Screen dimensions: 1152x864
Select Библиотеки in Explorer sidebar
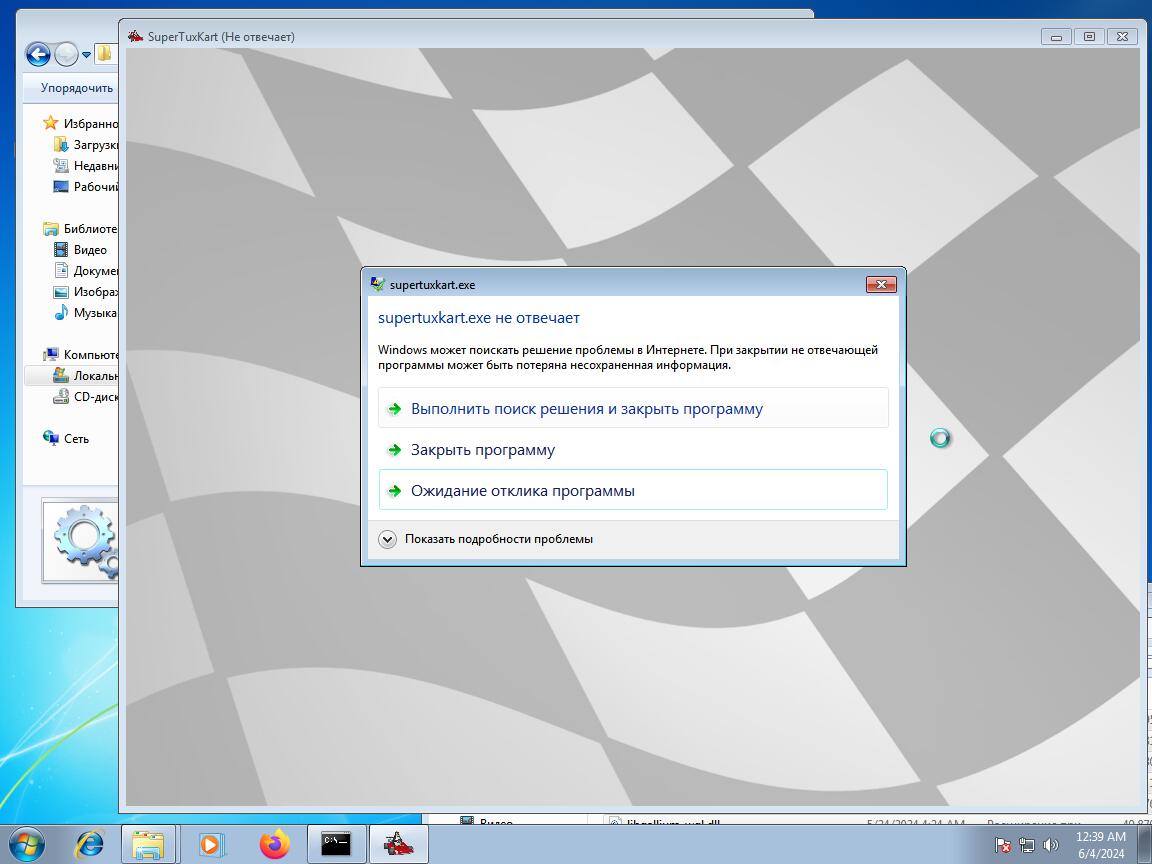pos(81,228)
